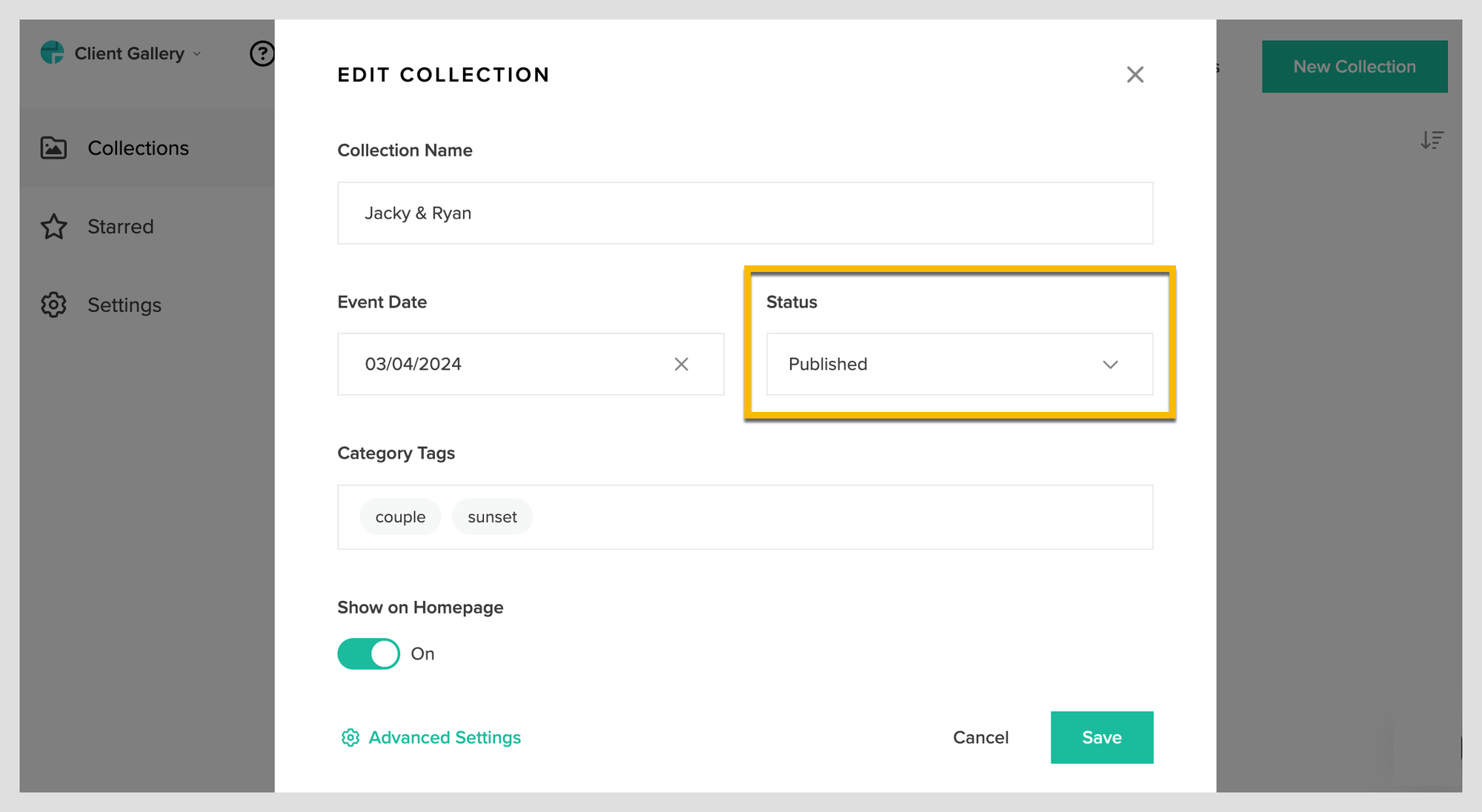This screenshot has height=812, width=1482.
Task: Open the Status Published dropdown
Action: click(x=958, y=364)
